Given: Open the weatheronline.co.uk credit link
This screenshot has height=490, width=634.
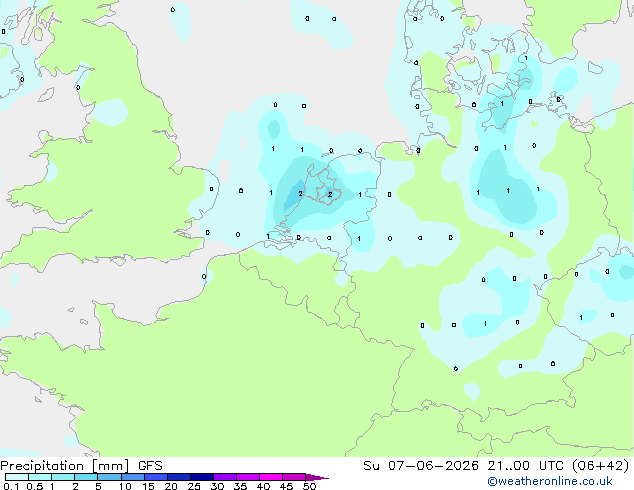Looking at the screenshot, I should [550, 481].
